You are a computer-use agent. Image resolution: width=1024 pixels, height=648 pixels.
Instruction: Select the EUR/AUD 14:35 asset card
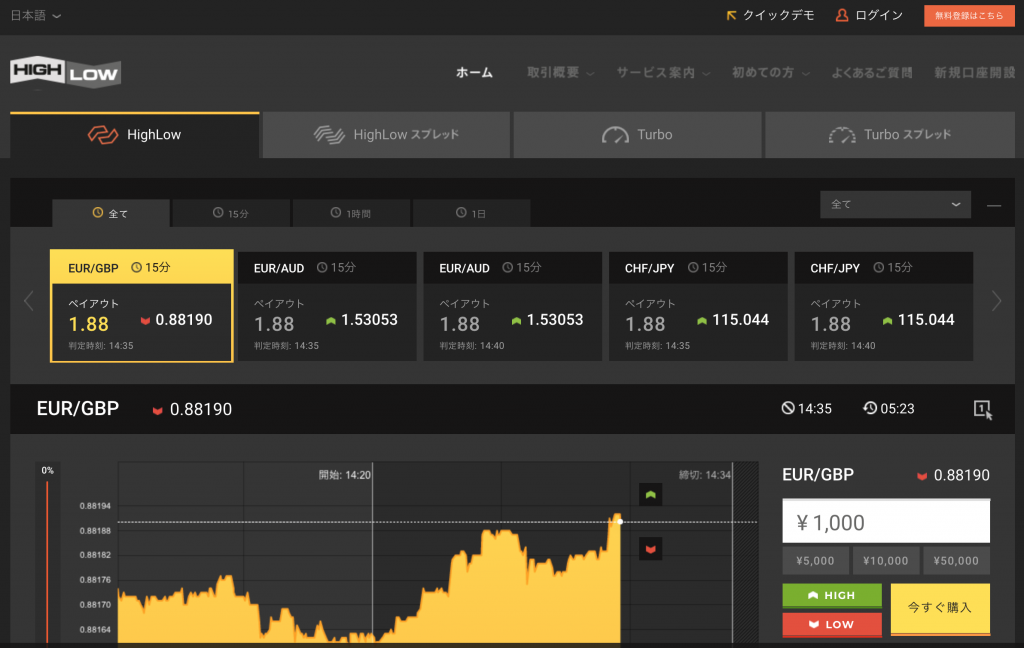pyautogui.click(x=327, y=306)
